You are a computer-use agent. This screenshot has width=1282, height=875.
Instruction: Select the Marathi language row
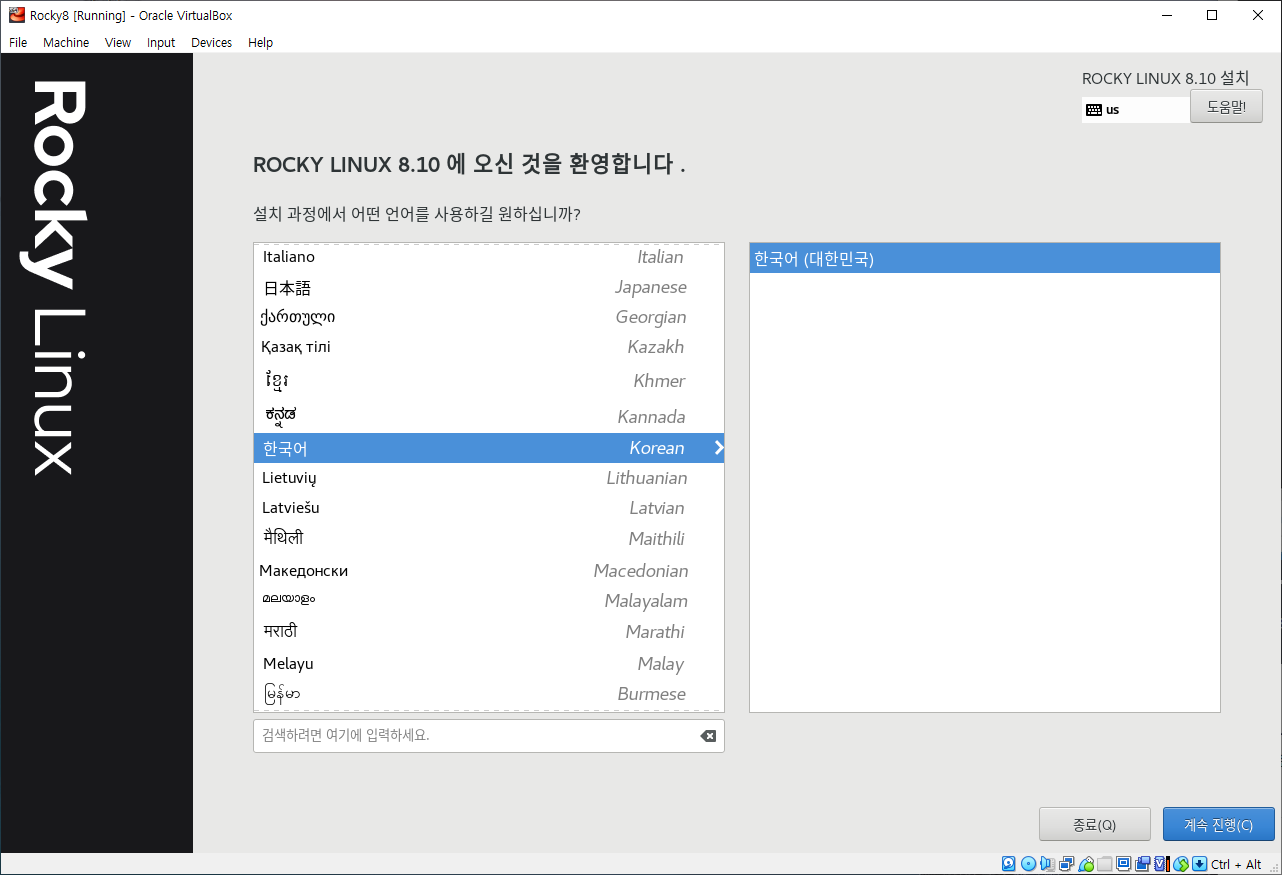point(489,632)
